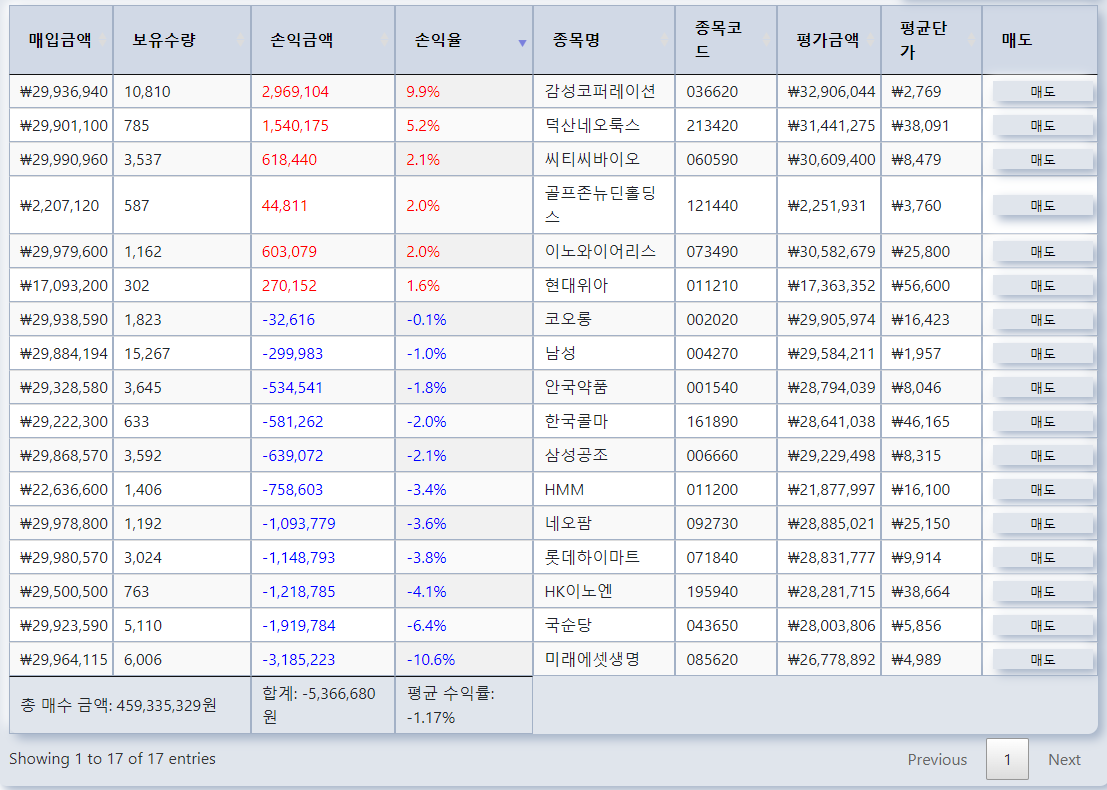This screenshot has height=790, width=1107.
Task: Click stock name 덕산네오룩스
Action: coord(592,125)
